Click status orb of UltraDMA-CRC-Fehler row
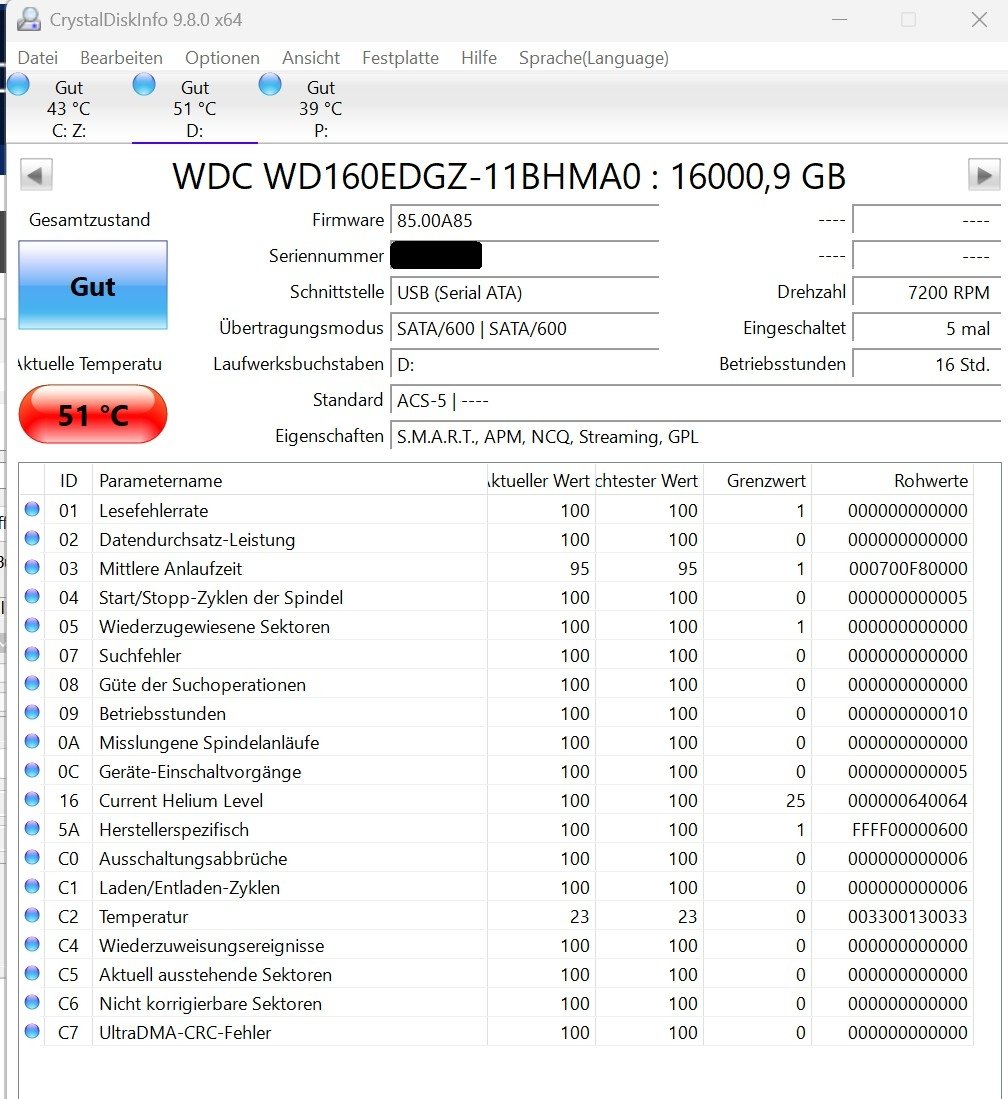The image size is (1008, 1099). pos(32,1031)
